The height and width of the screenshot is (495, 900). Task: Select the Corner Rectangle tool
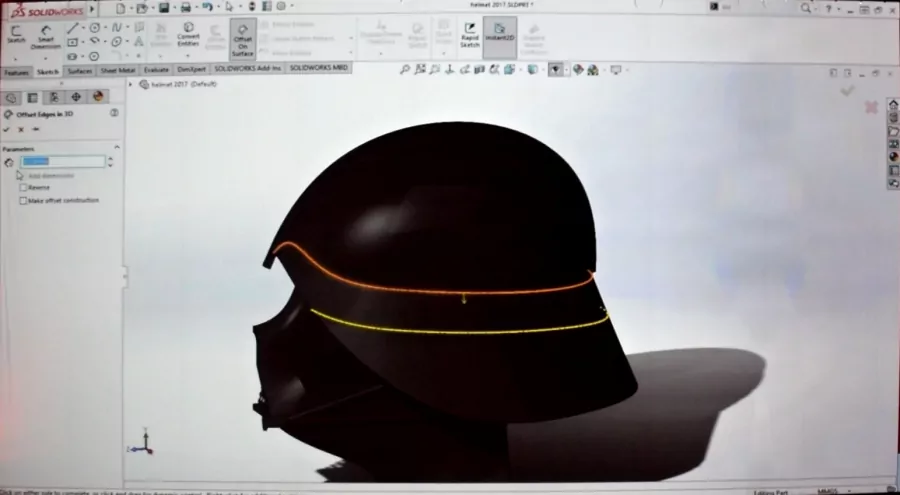[x=72, y=42]
